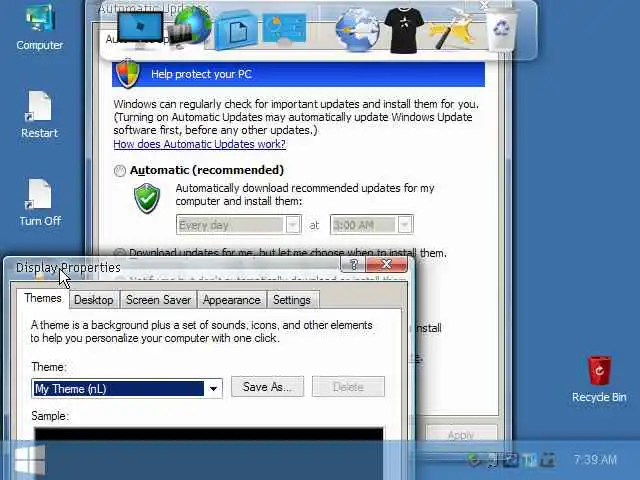Select the Automatic (recommended) radio option
Viewport: 640px width, 480px height.
(x=120, y=170)
